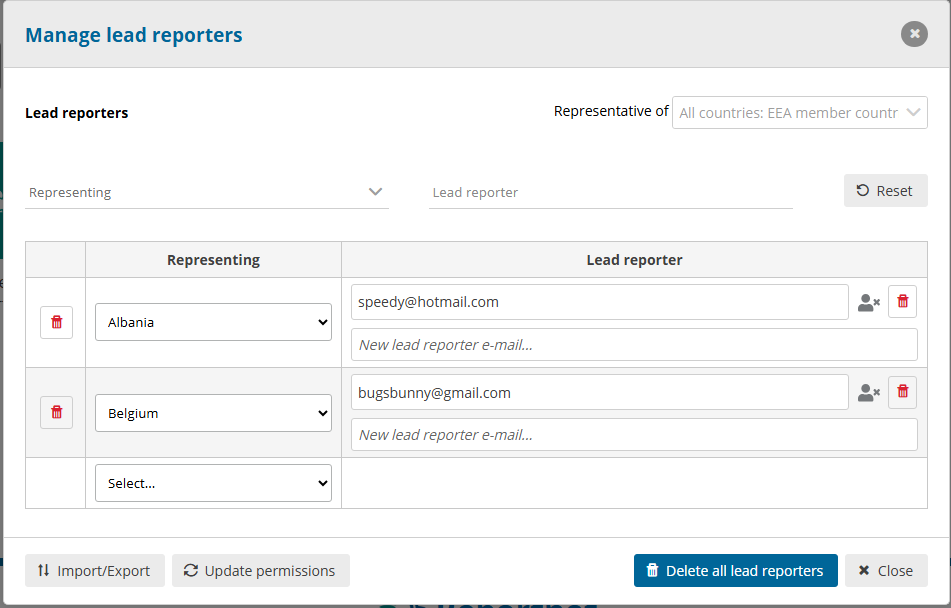951x608 pixels.
Task: Focus the Lead reporter filter field
Action: tap(610, 192)
